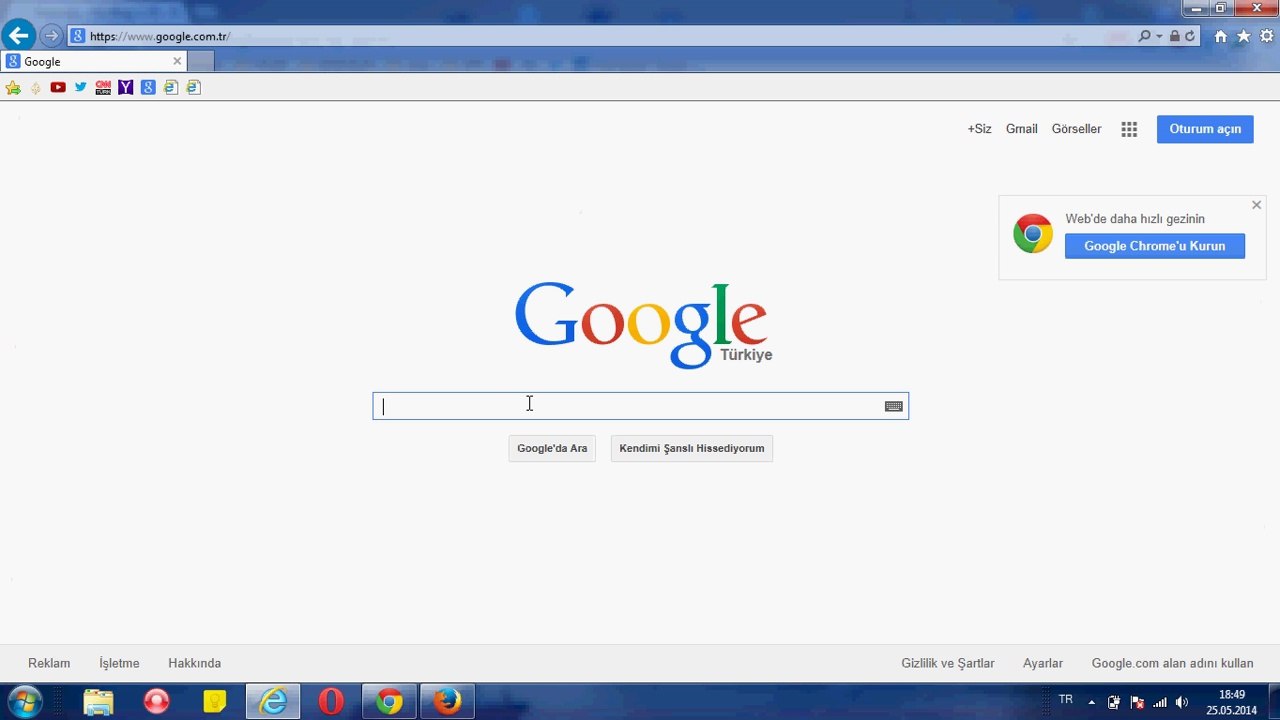Image resolution: width=1280 pixels, height=720 pixels.
Task: Open the Action Center flag icon
Action: 1137,702
